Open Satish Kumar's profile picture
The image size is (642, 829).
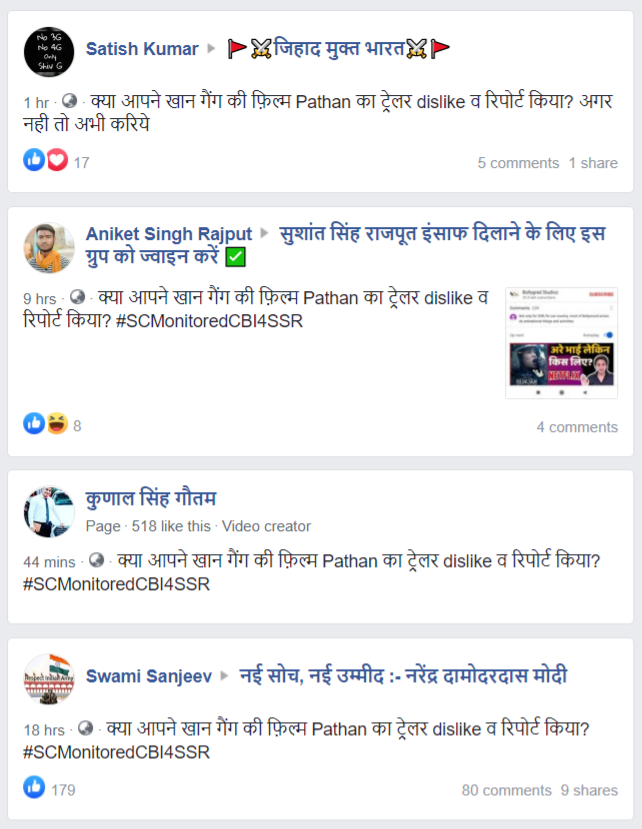49,52
